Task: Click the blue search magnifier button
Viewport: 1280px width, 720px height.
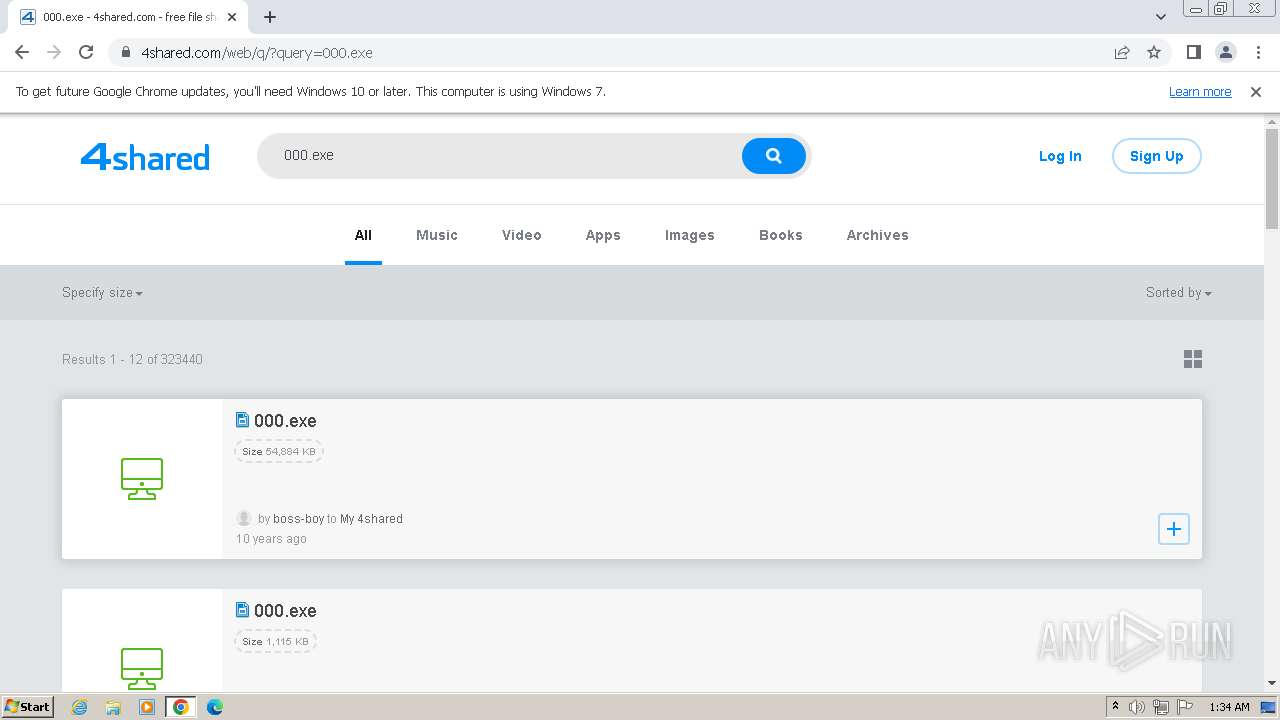Action: 774,156
